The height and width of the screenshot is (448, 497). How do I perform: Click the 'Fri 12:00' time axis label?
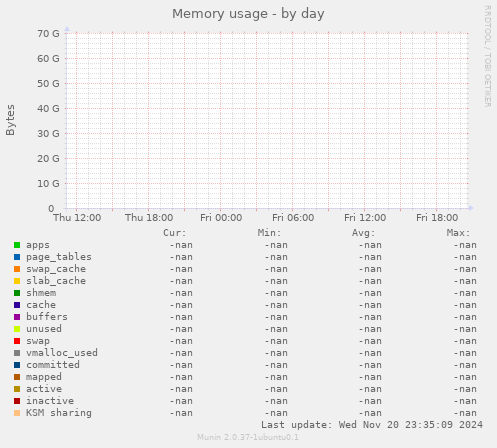(x=365, y=218)
